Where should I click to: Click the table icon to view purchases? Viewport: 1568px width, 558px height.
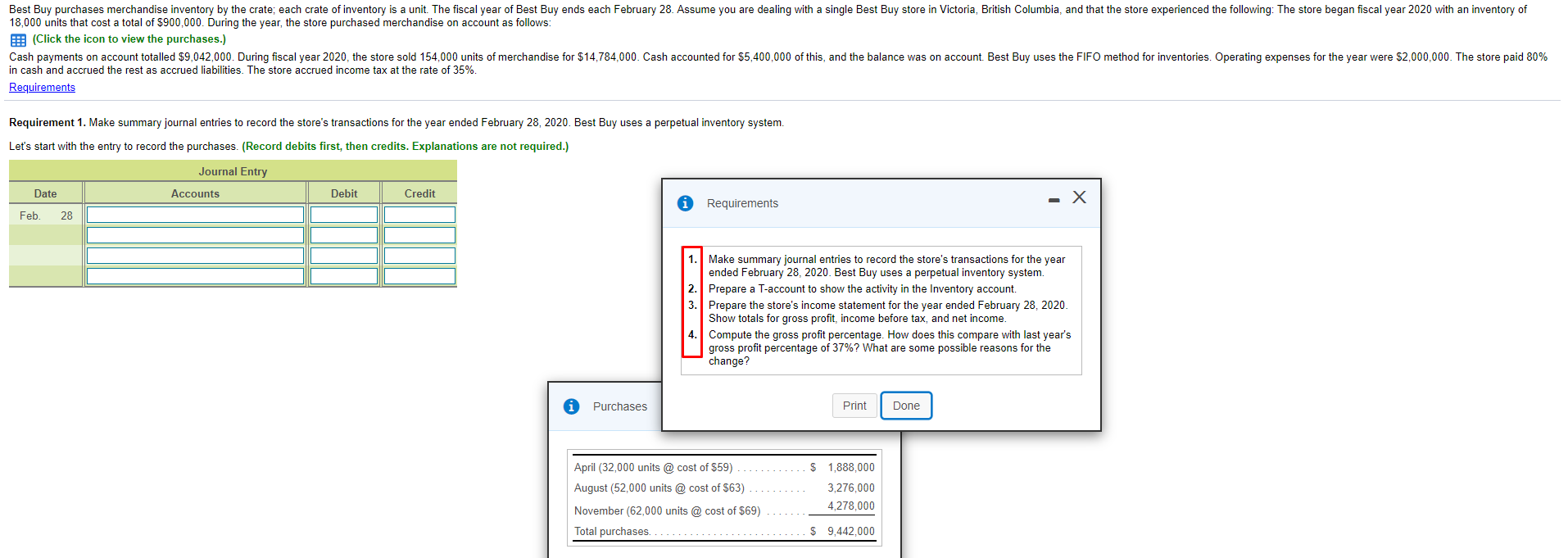pyautogui.click(x=18, y=40)
